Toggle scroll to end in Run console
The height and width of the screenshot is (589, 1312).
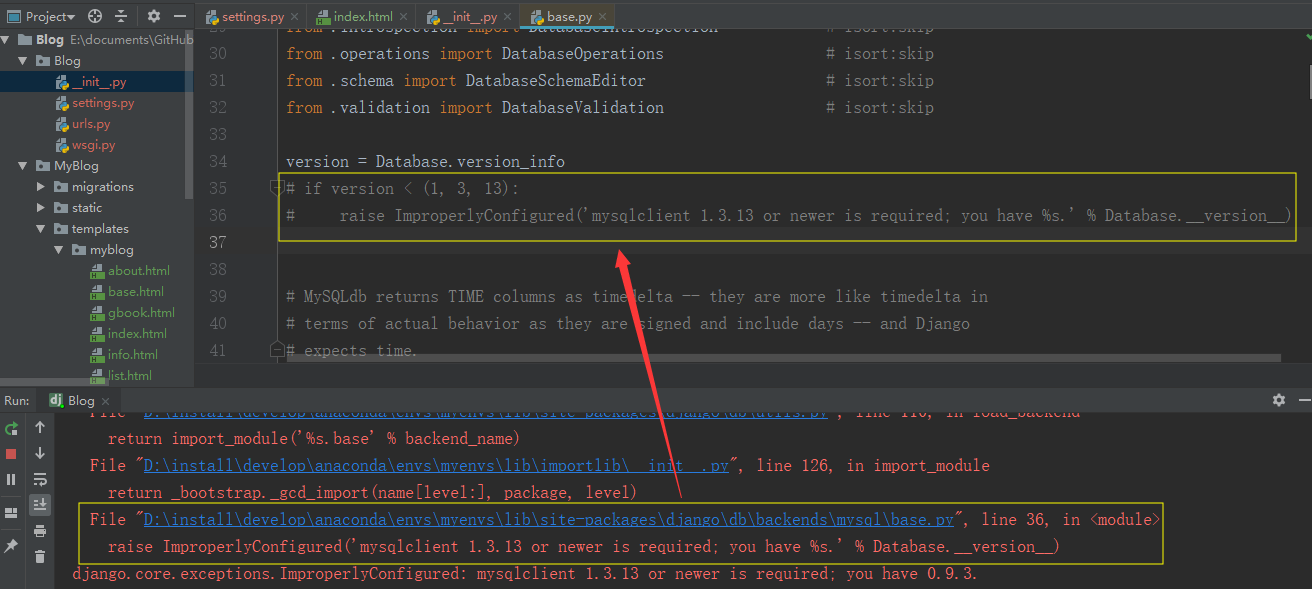point(40,505)
